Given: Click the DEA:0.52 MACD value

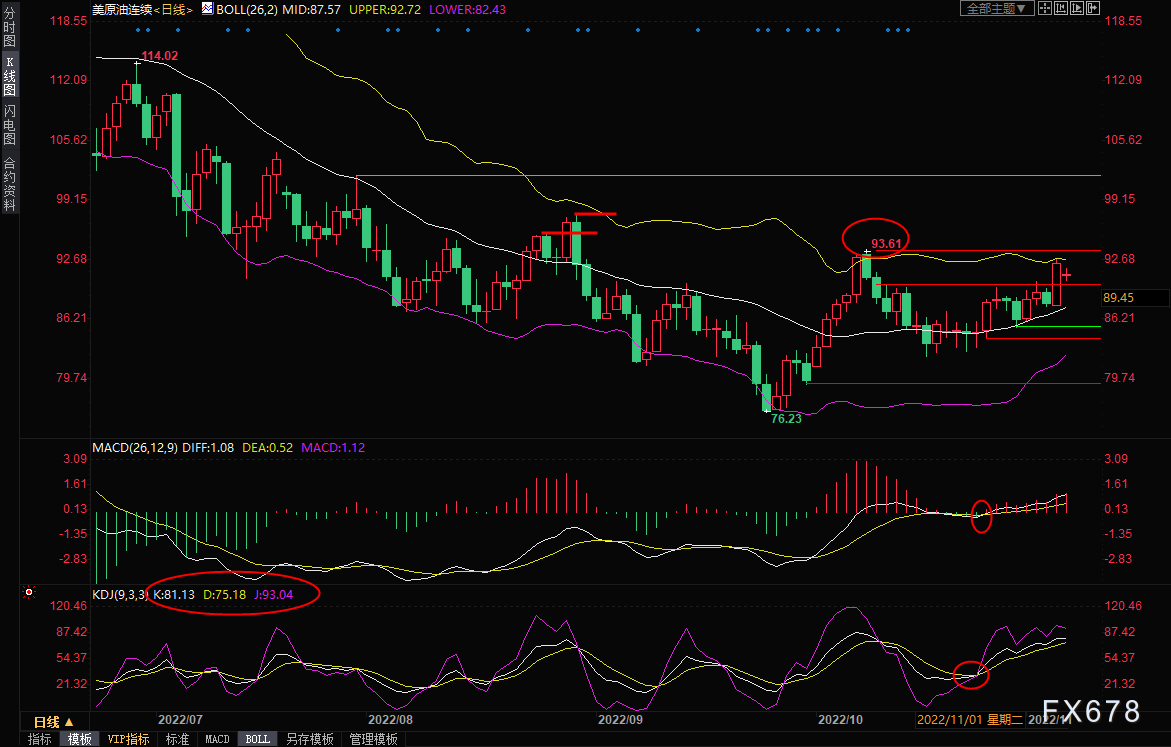Looking at the screenshot, I should [x=267, y=447].
